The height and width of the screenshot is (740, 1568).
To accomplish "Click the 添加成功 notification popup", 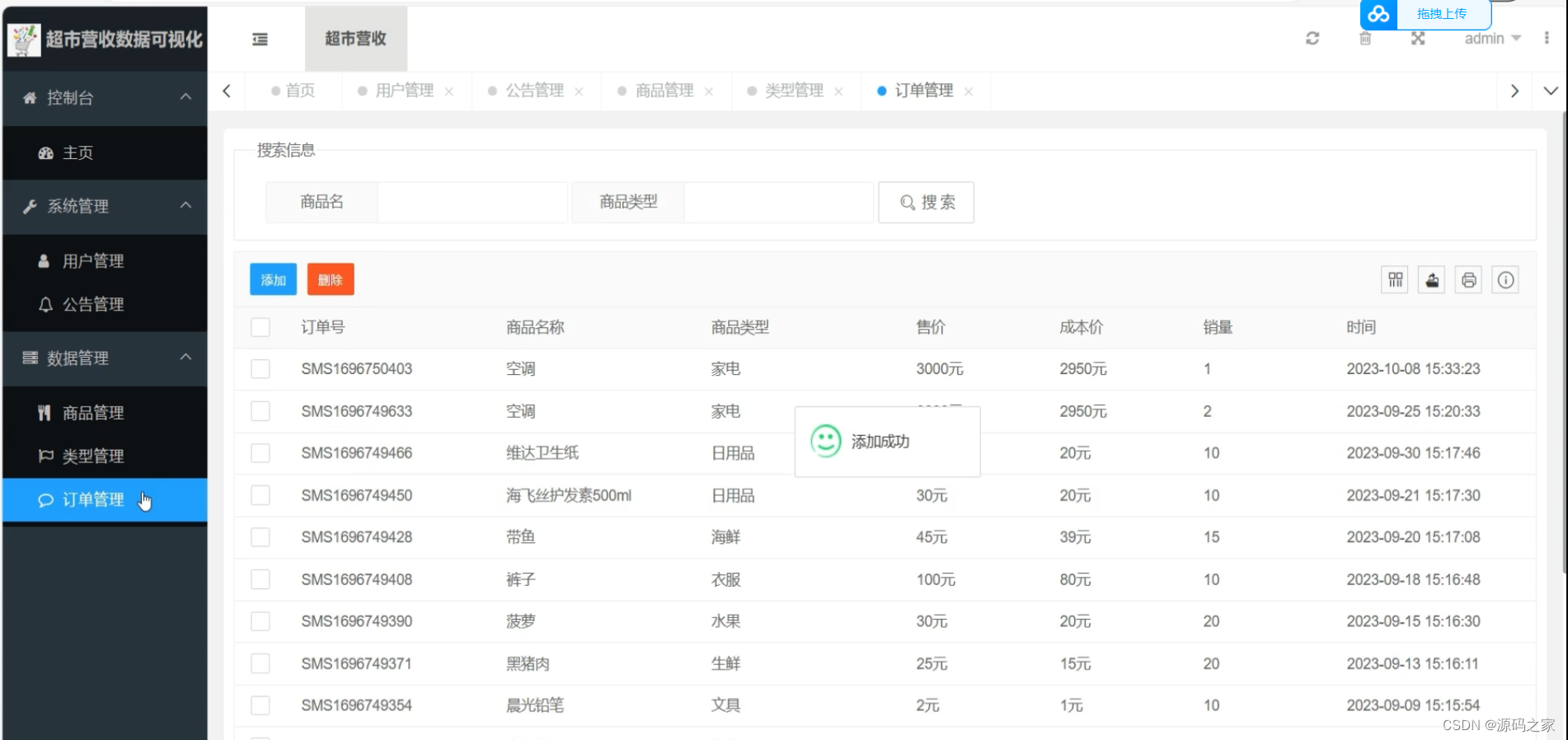I will point(887,442).
